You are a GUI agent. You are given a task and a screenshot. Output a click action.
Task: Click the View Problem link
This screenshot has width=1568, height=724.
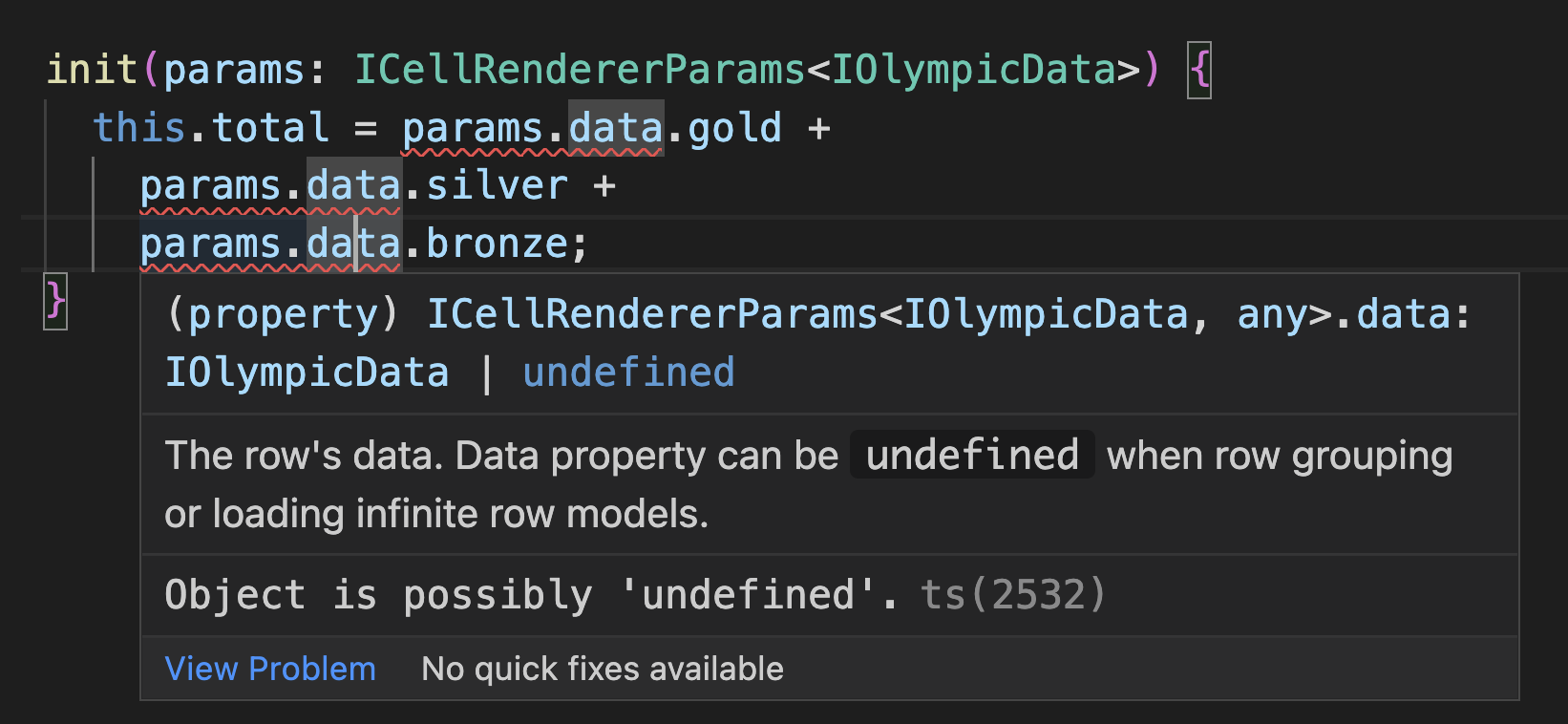(x=270, y=669)
